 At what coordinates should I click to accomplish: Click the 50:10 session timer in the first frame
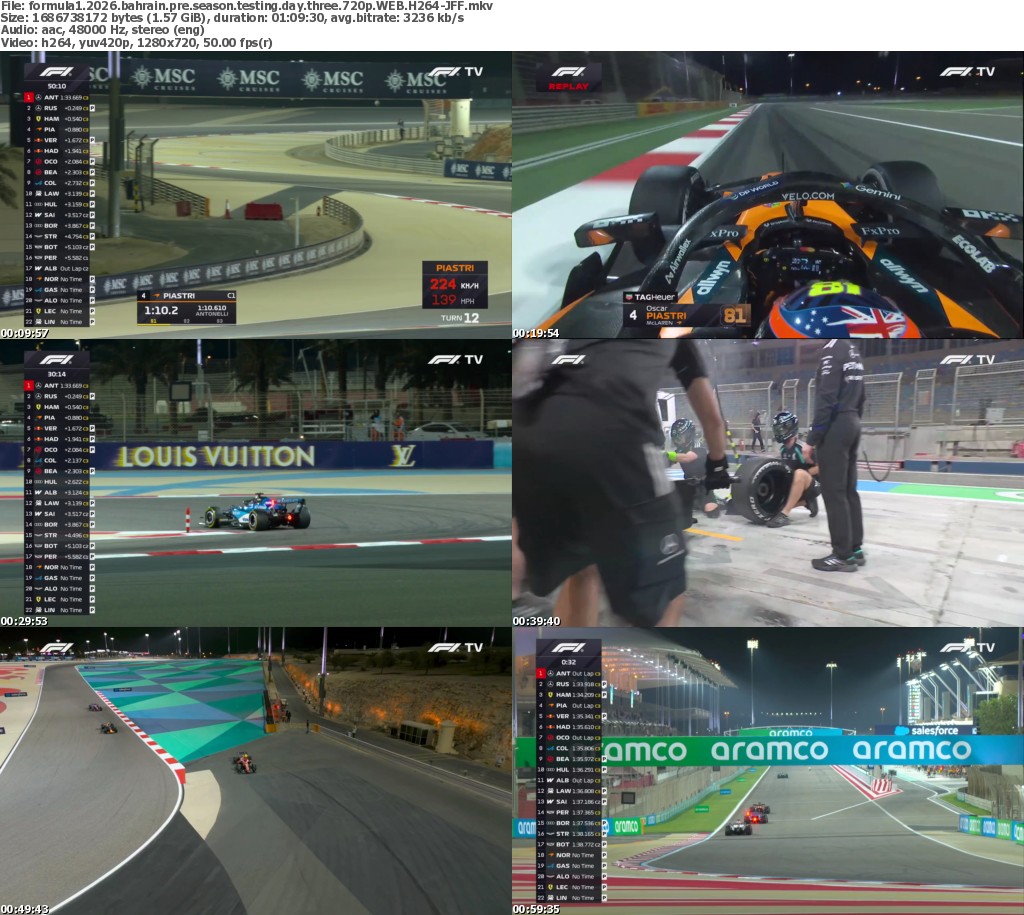coord(56,86)
